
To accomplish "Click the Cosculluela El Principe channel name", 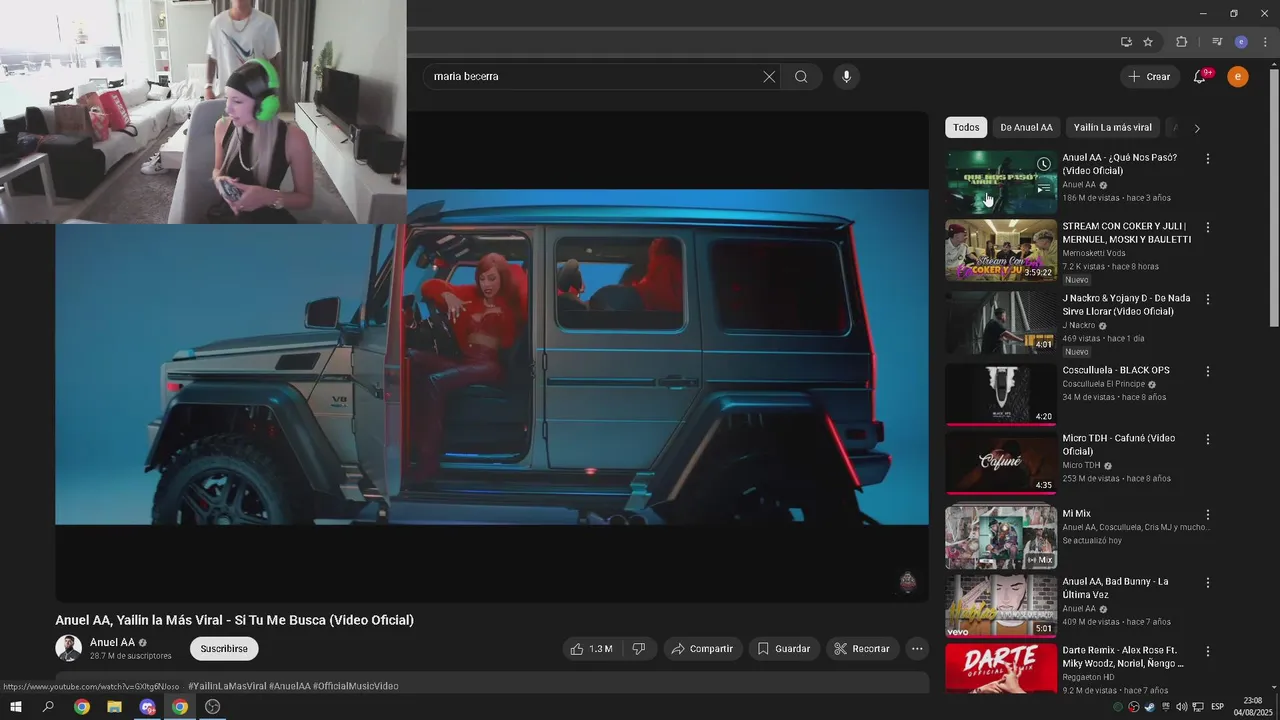I will coord(1104,384).
